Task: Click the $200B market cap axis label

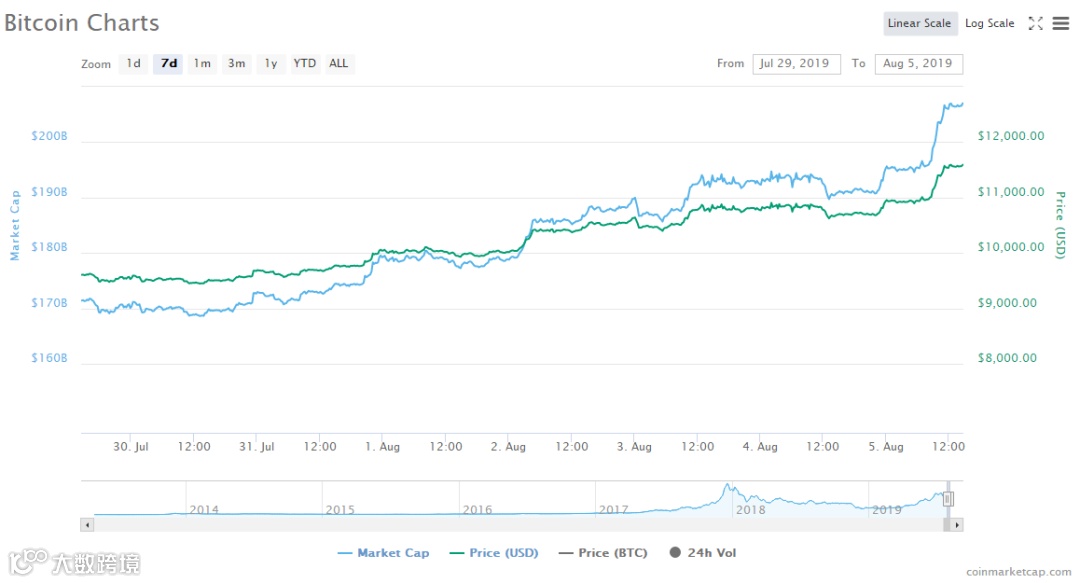Action: pyautogui.click(x=50, y=136)
